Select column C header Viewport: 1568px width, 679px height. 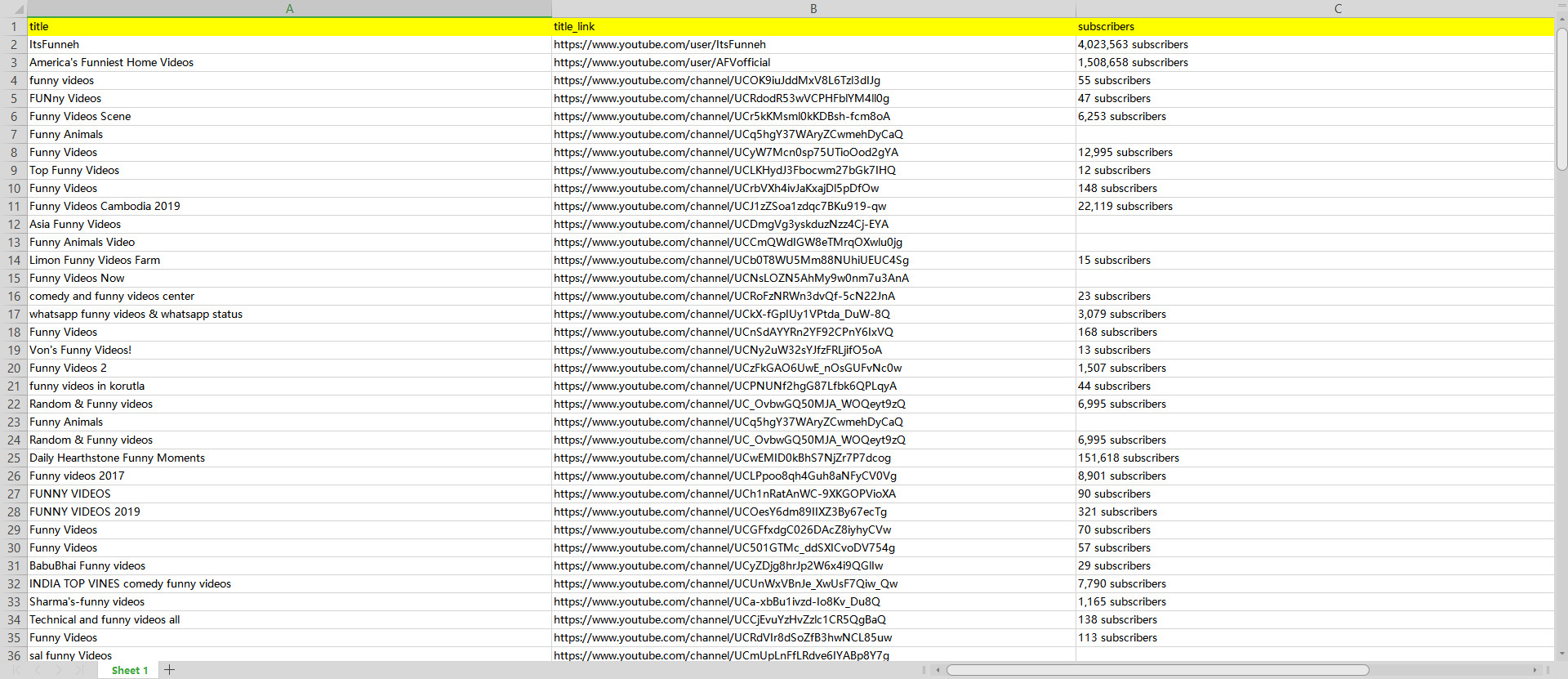[1338, 8]
